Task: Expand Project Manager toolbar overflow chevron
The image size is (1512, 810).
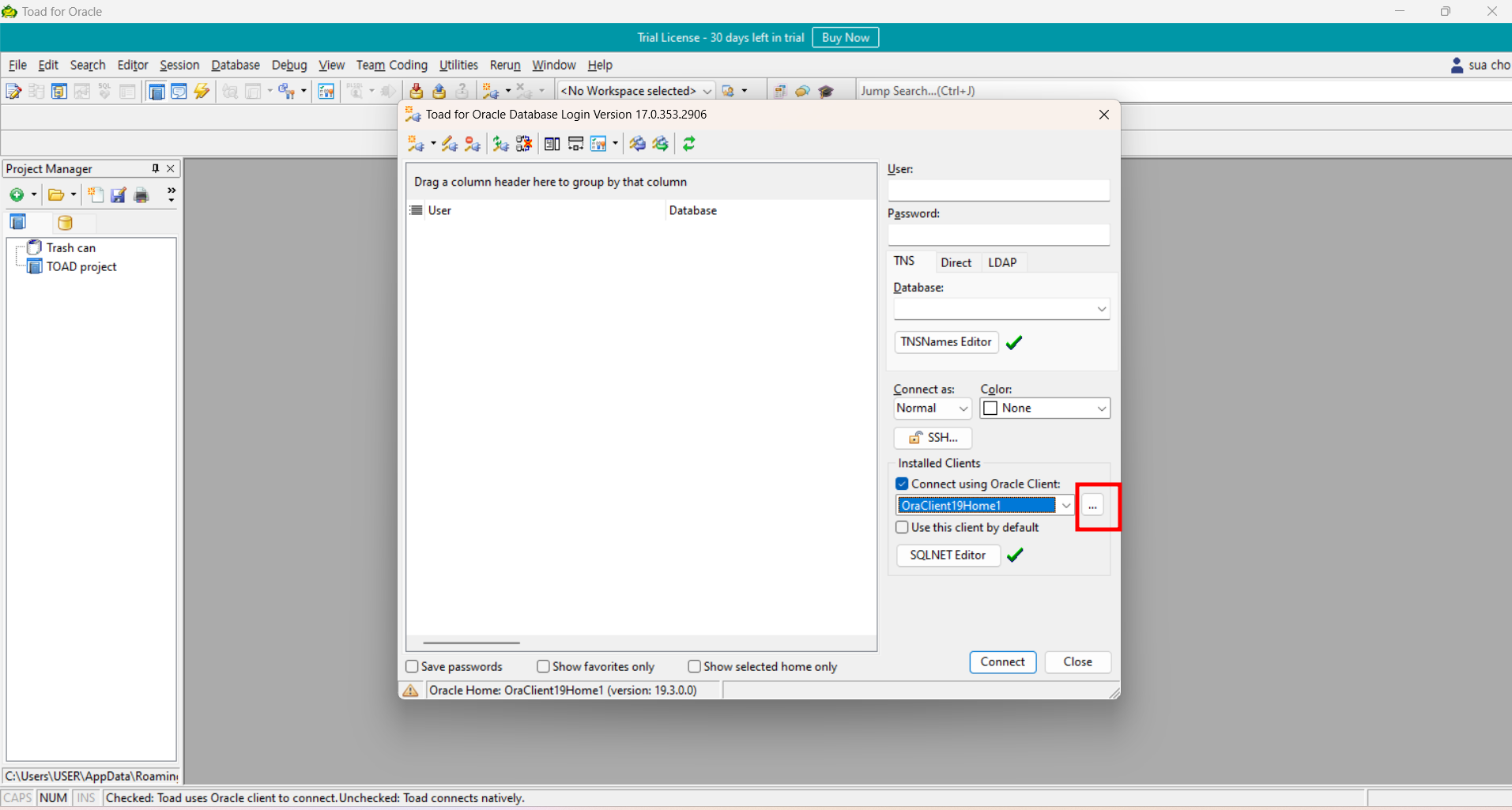Action: 172,194
